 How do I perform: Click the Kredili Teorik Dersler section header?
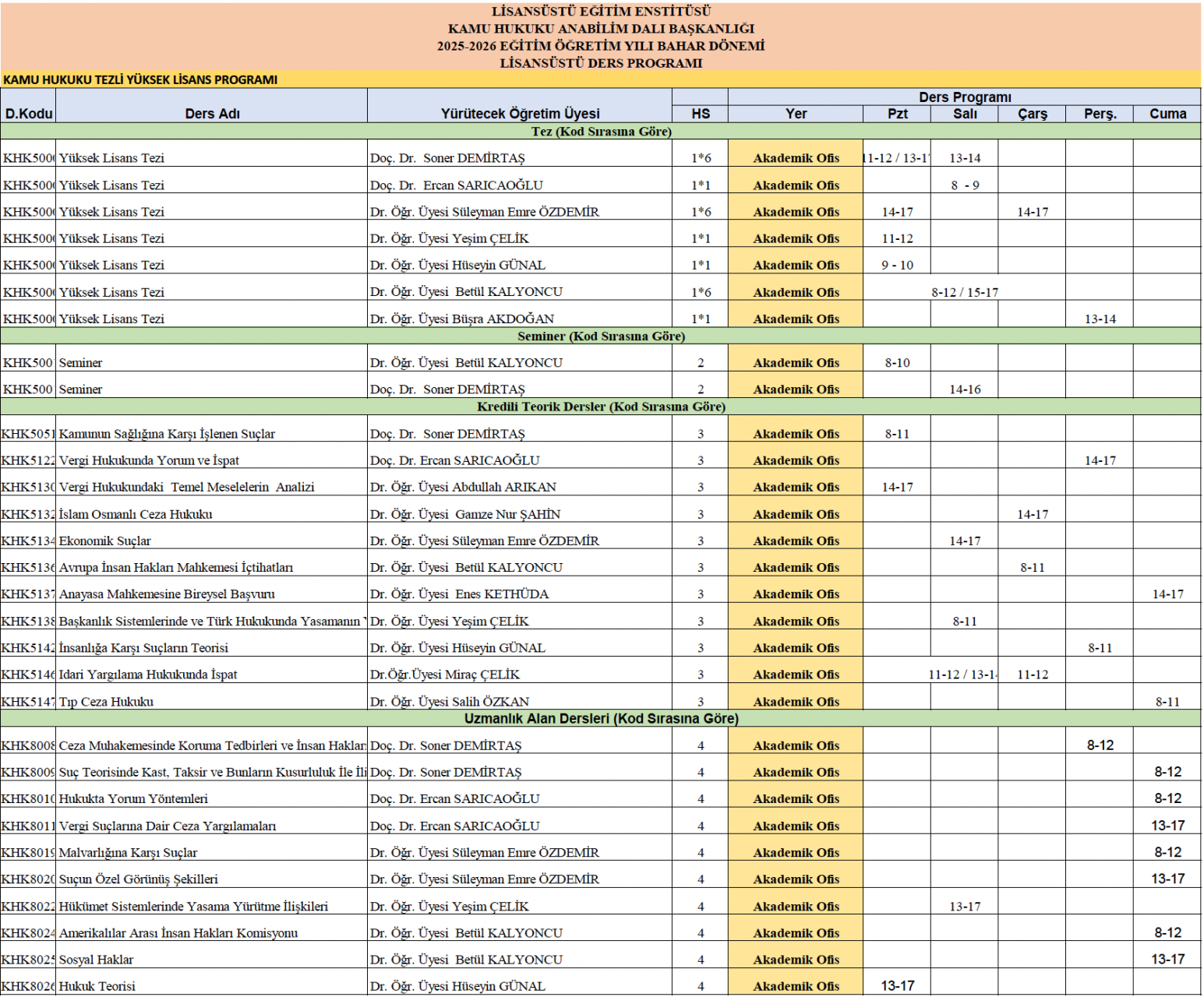tap(601, 407)
